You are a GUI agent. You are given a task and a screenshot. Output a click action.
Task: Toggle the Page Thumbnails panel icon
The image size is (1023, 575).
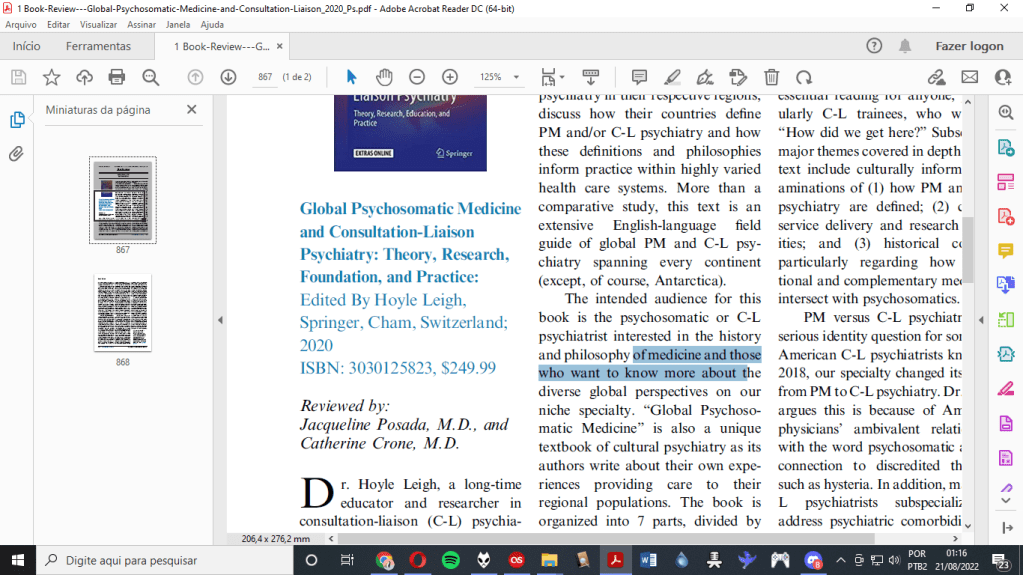click(17, 120)
